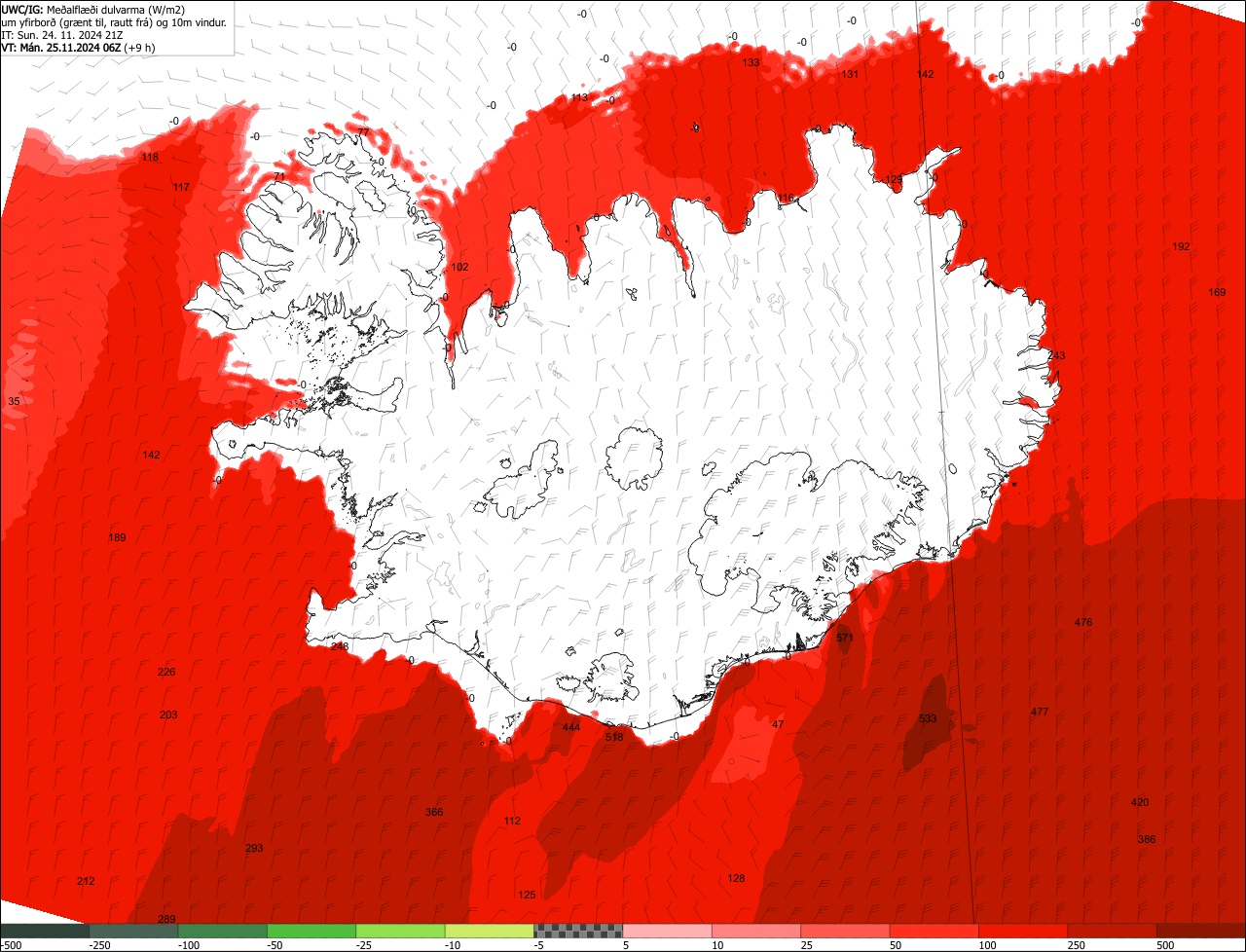Select the 112 value south of Iceland

(512, 821)
